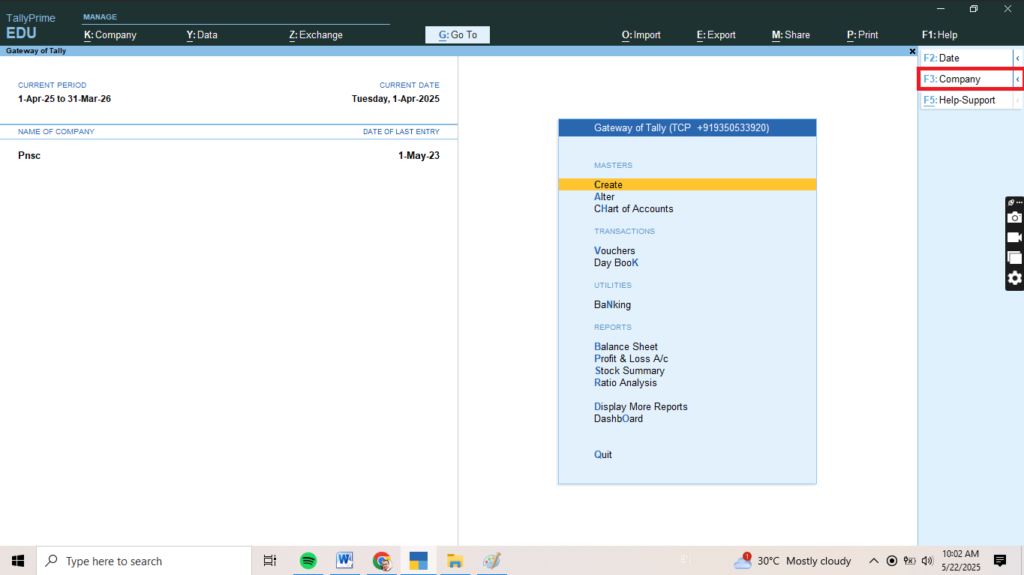Select Quit in Gateway of Tally
The image size is (1024, 575).
click(x=603, y=455)
